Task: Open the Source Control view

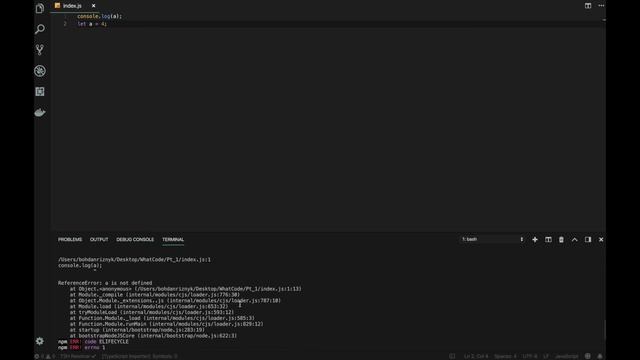Action: (40, 50)
